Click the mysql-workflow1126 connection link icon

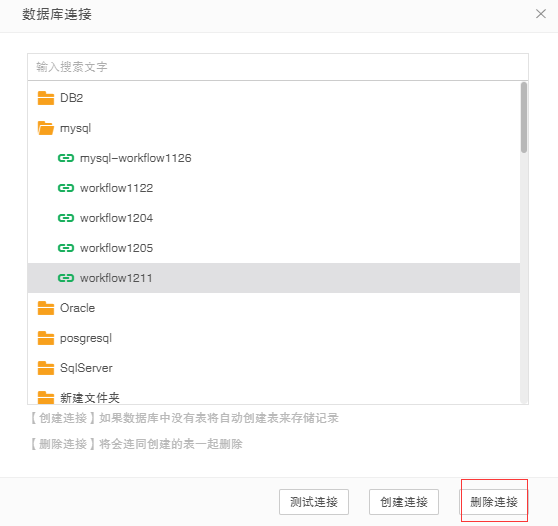point(66,158)
